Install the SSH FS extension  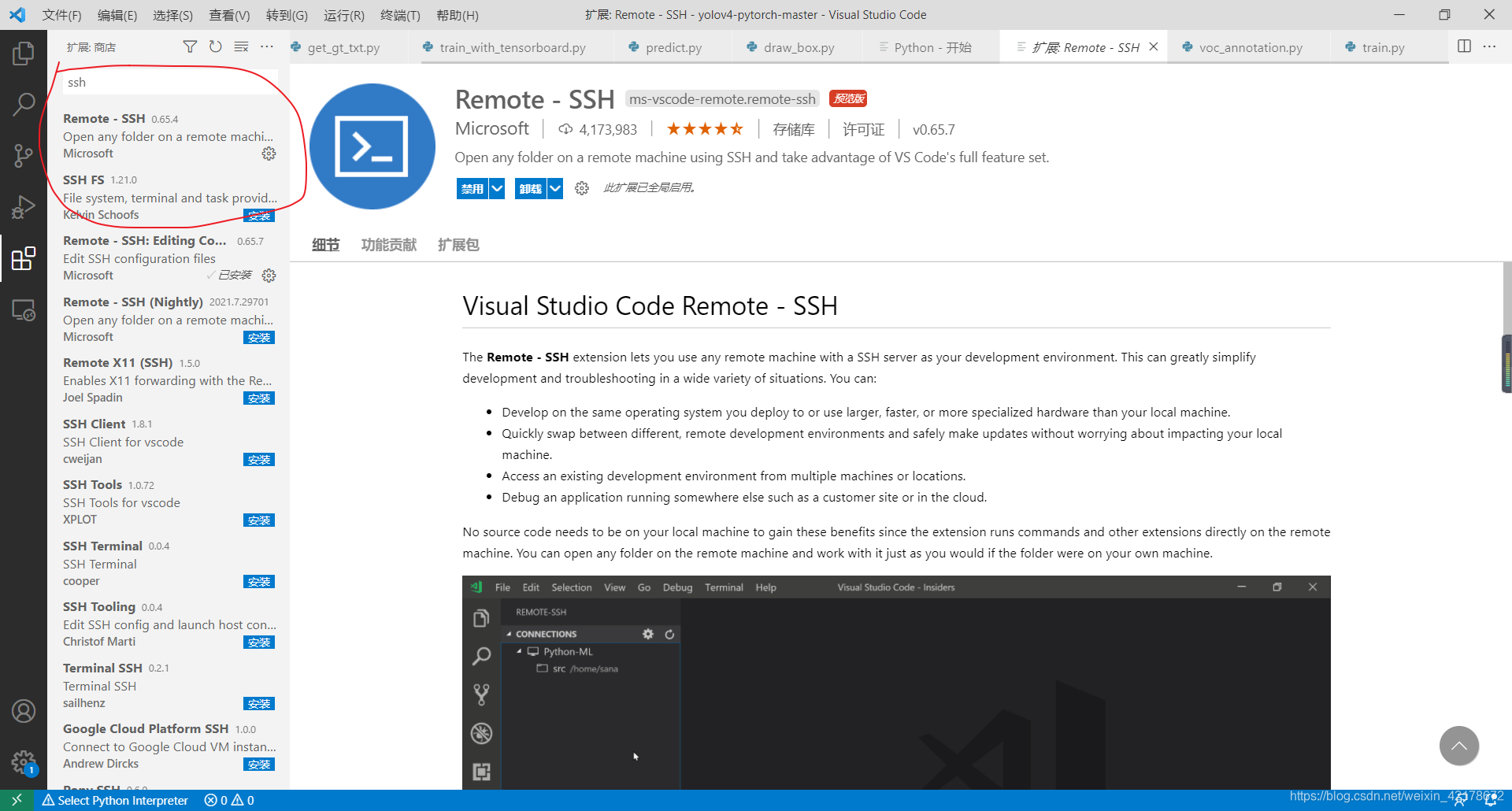pos(259,216)
